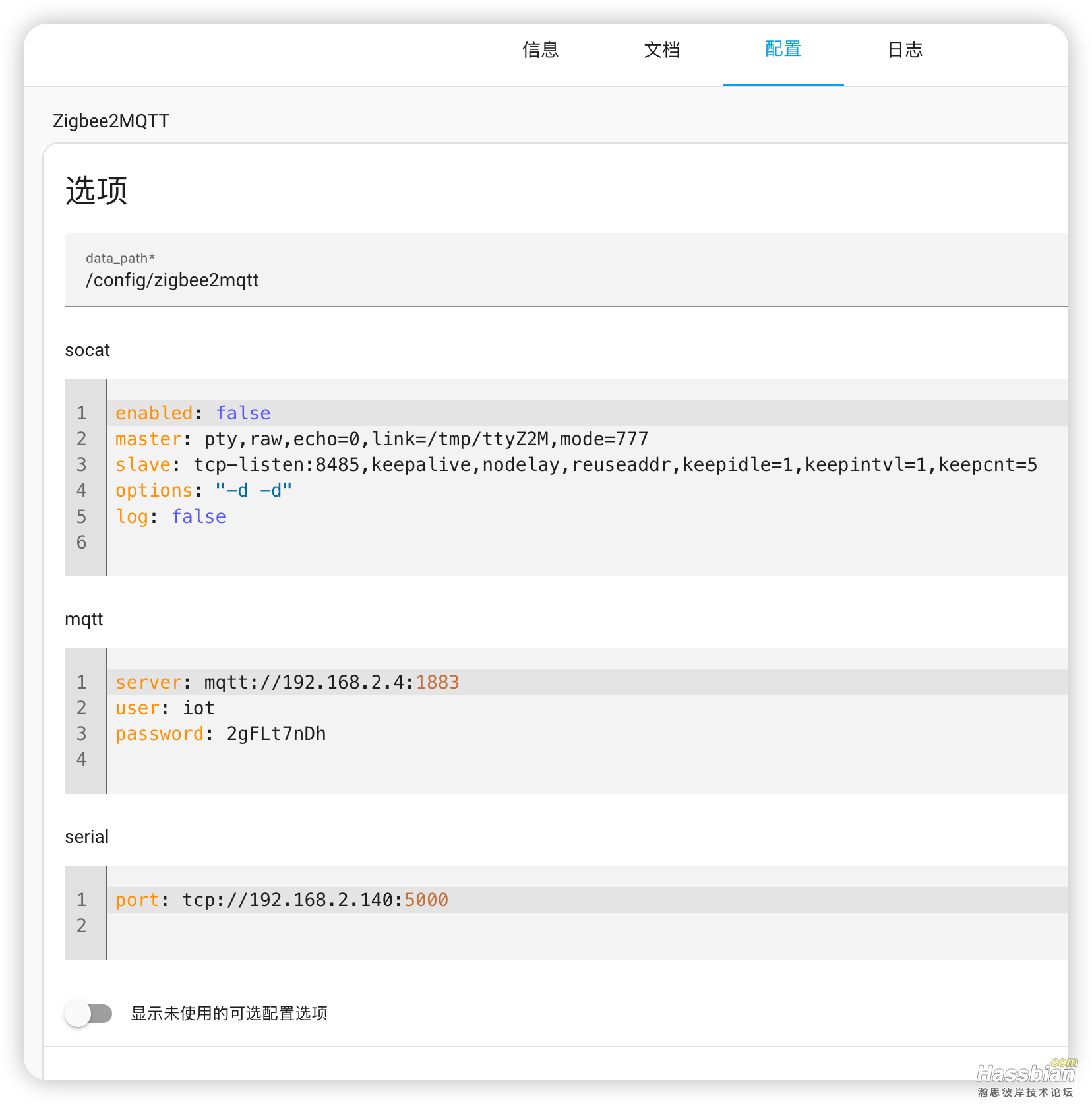1092x1104 pixels.
Task: Open the 日志 tab
Action: coord(905,49)
